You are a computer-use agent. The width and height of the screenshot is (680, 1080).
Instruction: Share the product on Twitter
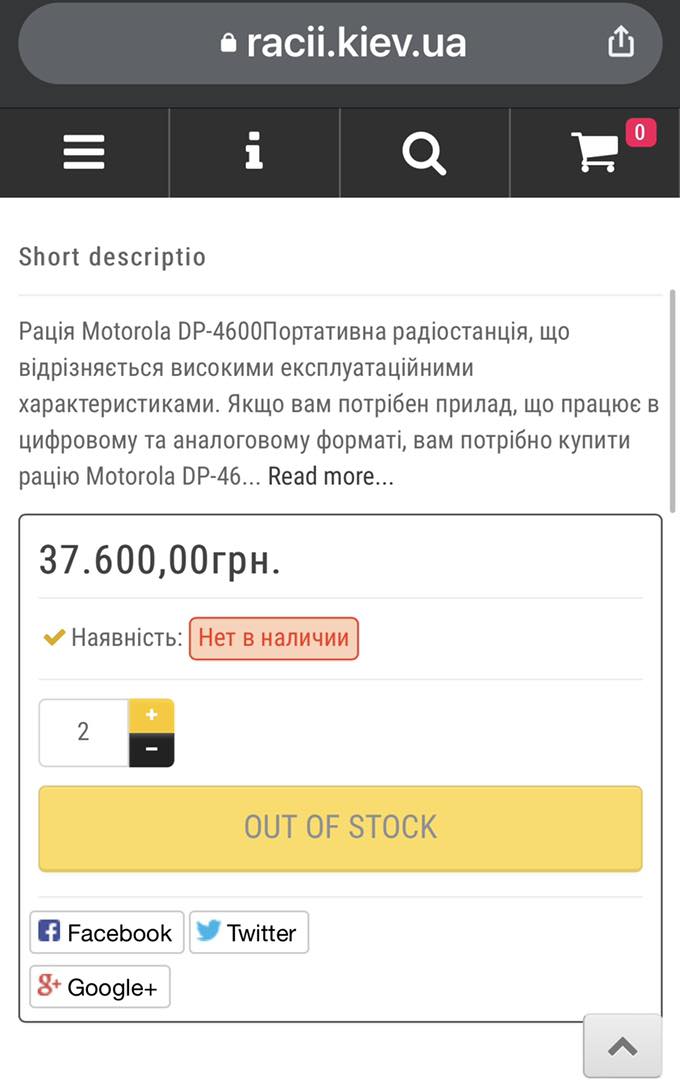(x=248, y=932)
